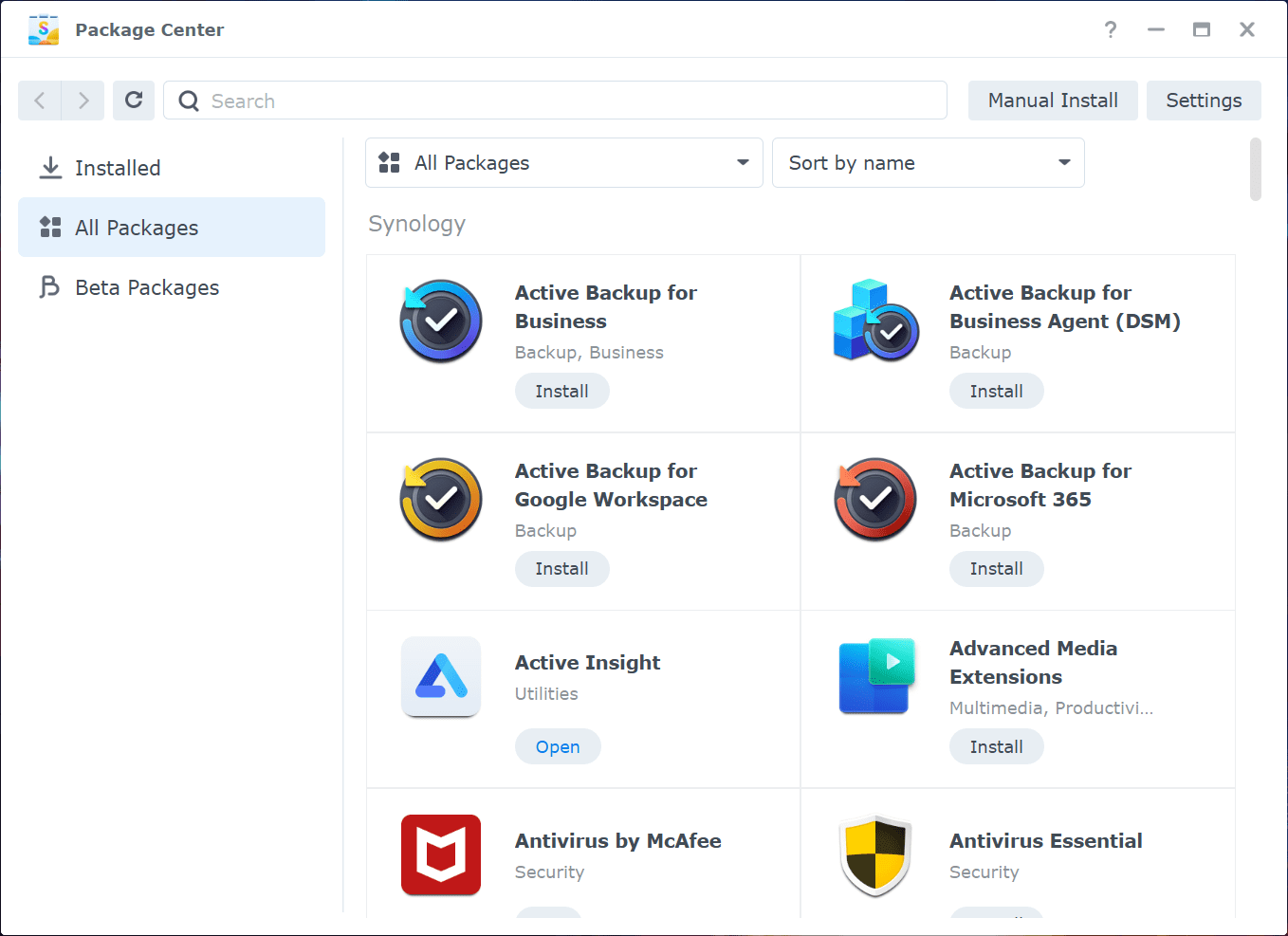Click the Antivirus Essential shield icon
The height and width of the screenshot is (936, 1288).
pyautogui.click(x=875, y=855)
